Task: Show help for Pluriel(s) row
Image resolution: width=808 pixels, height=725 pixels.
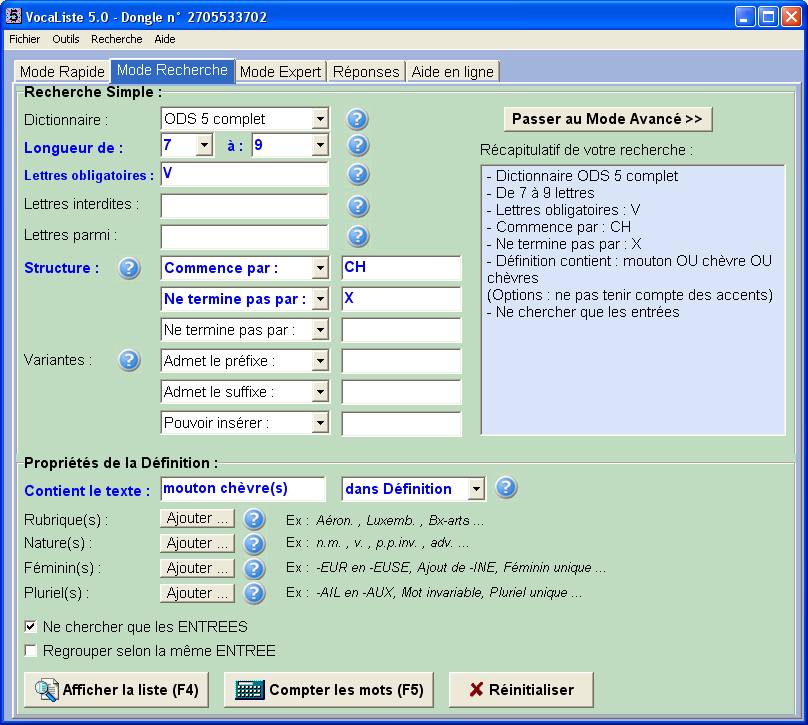Action: (254, 593)
